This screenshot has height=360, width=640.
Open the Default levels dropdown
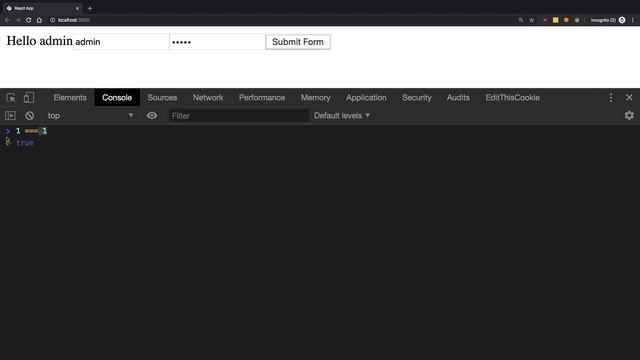click(x=342, y=116)
